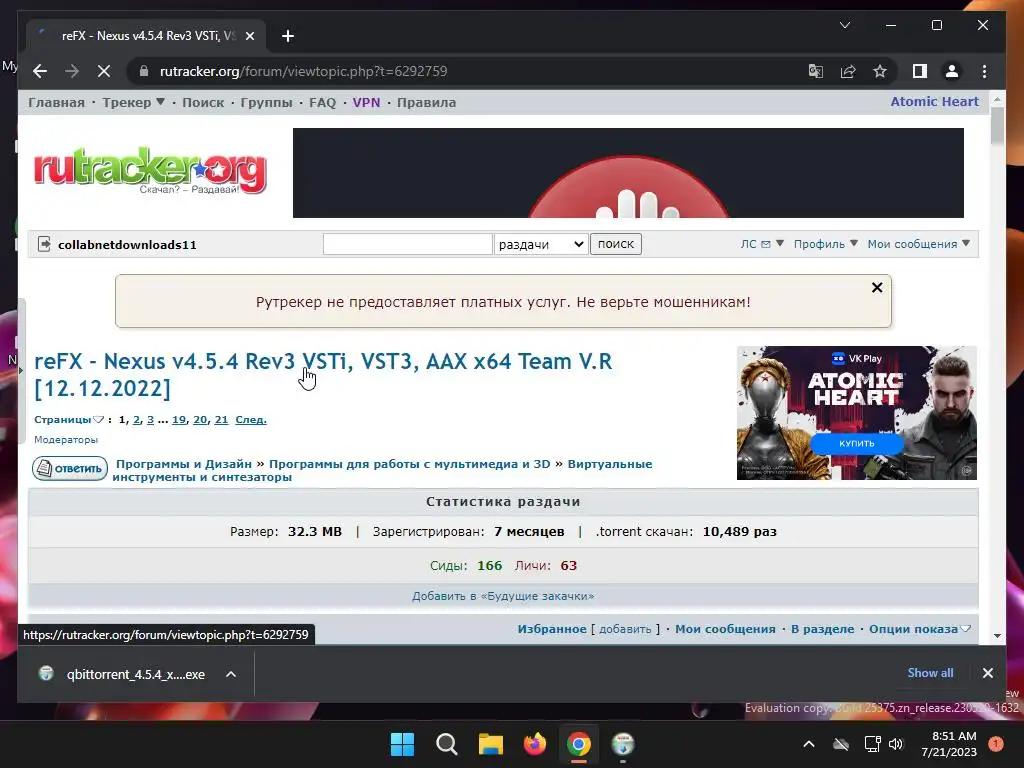Open Правила page
The image size is (1024, 768).
(426, 103)
